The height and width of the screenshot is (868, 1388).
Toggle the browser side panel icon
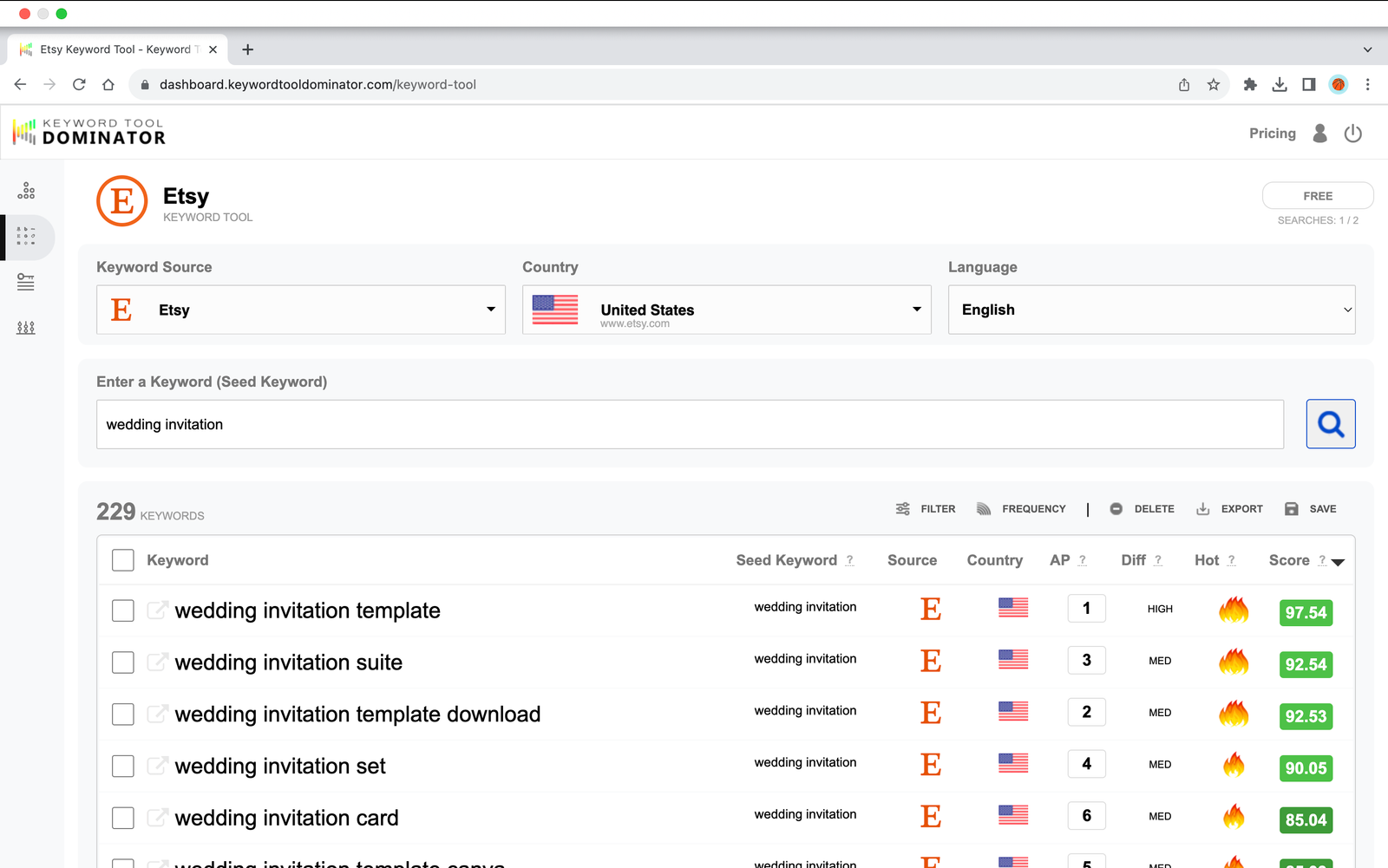pos(1309,84)
